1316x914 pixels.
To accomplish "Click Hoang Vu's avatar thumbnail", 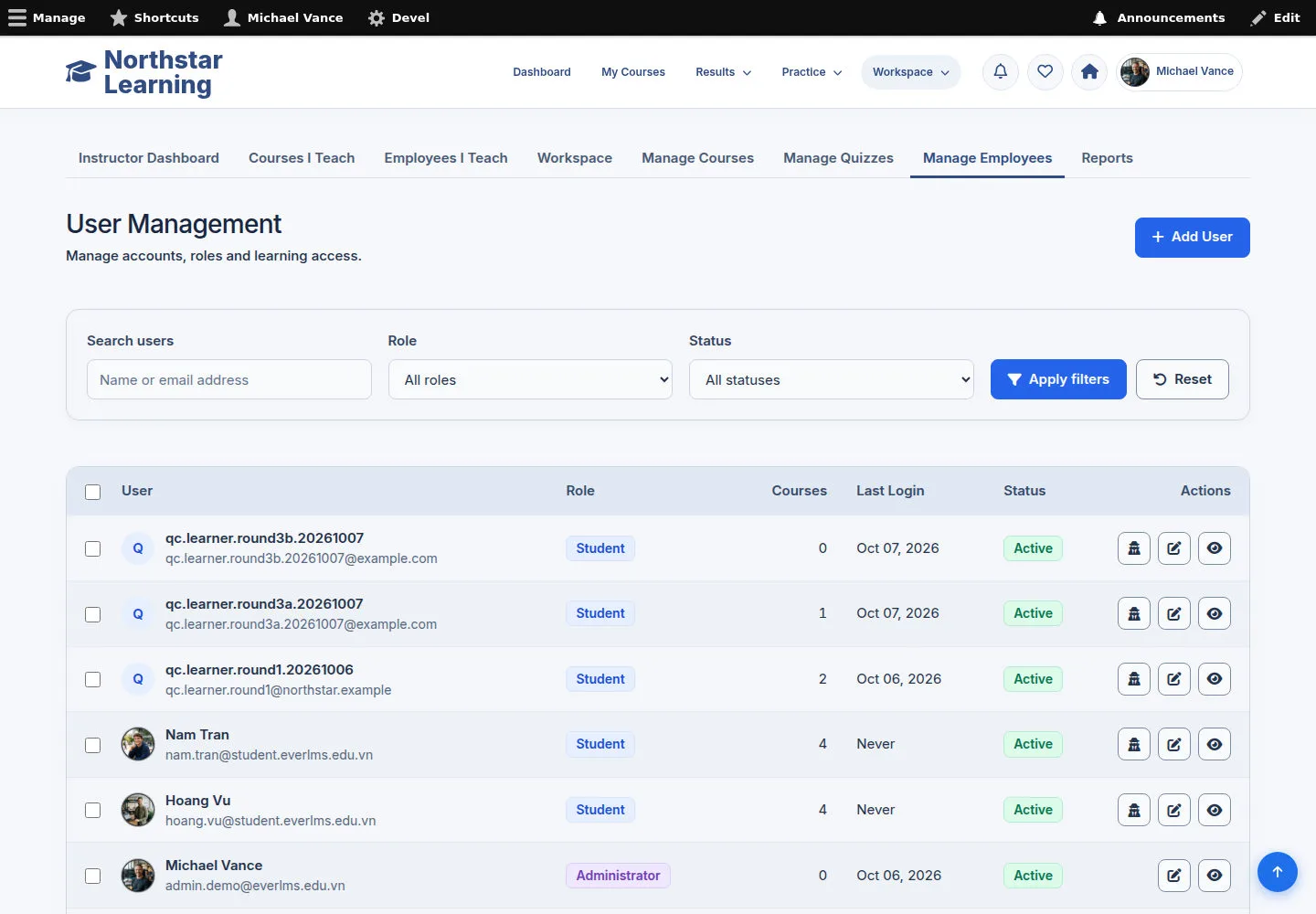I will click(x=138, y=810).
